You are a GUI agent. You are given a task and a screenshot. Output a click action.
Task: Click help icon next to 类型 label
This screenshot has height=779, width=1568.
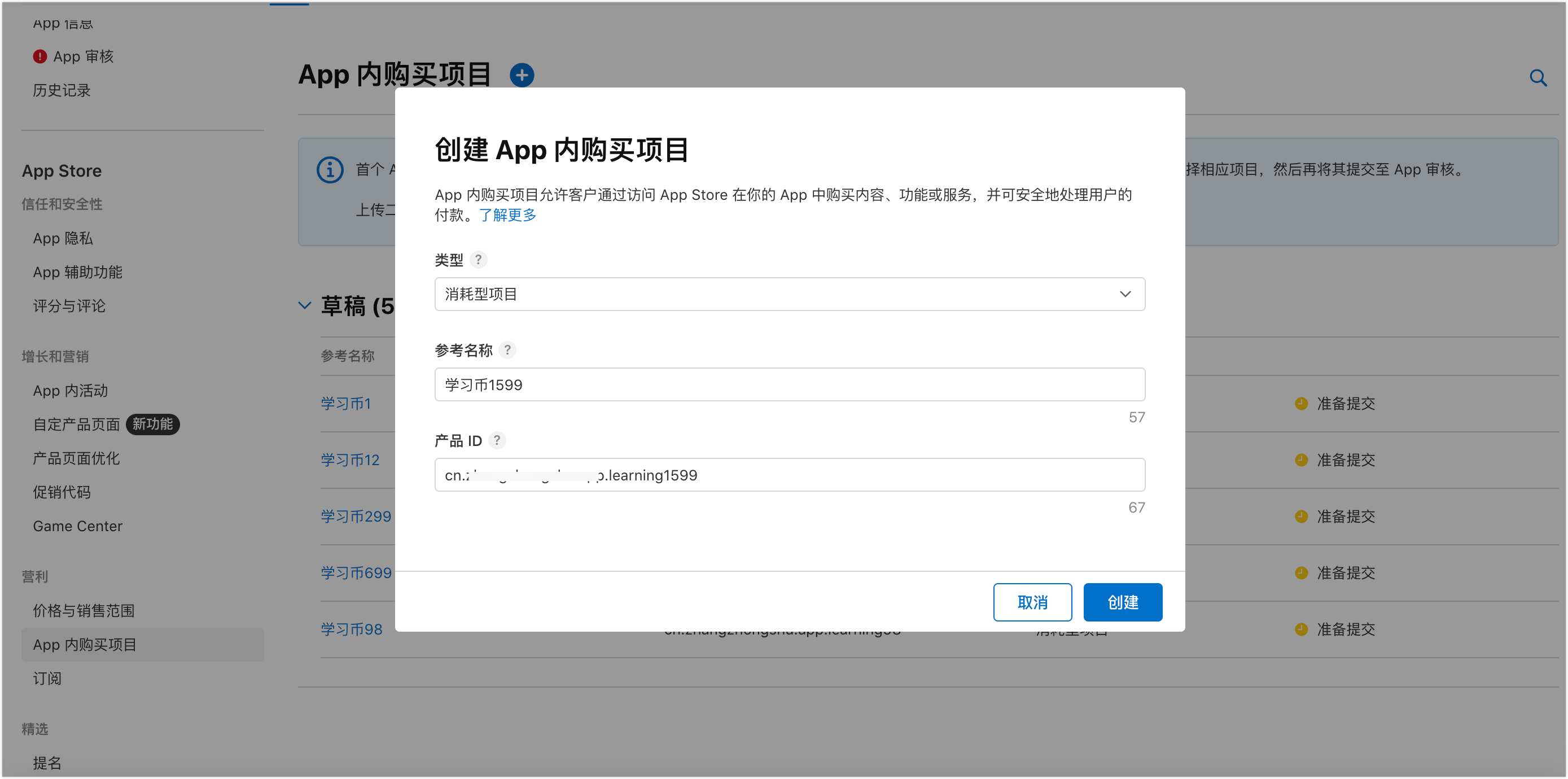pyautogui.click(x=479, y=260)
